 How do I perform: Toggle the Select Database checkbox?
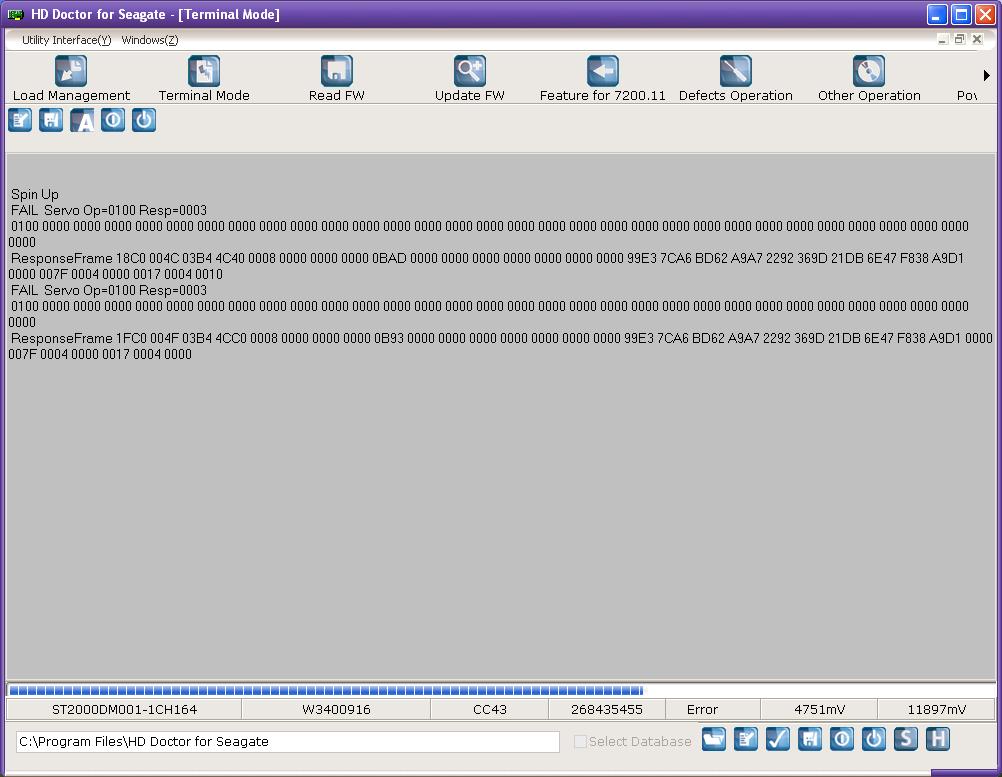tap(580, 741)
